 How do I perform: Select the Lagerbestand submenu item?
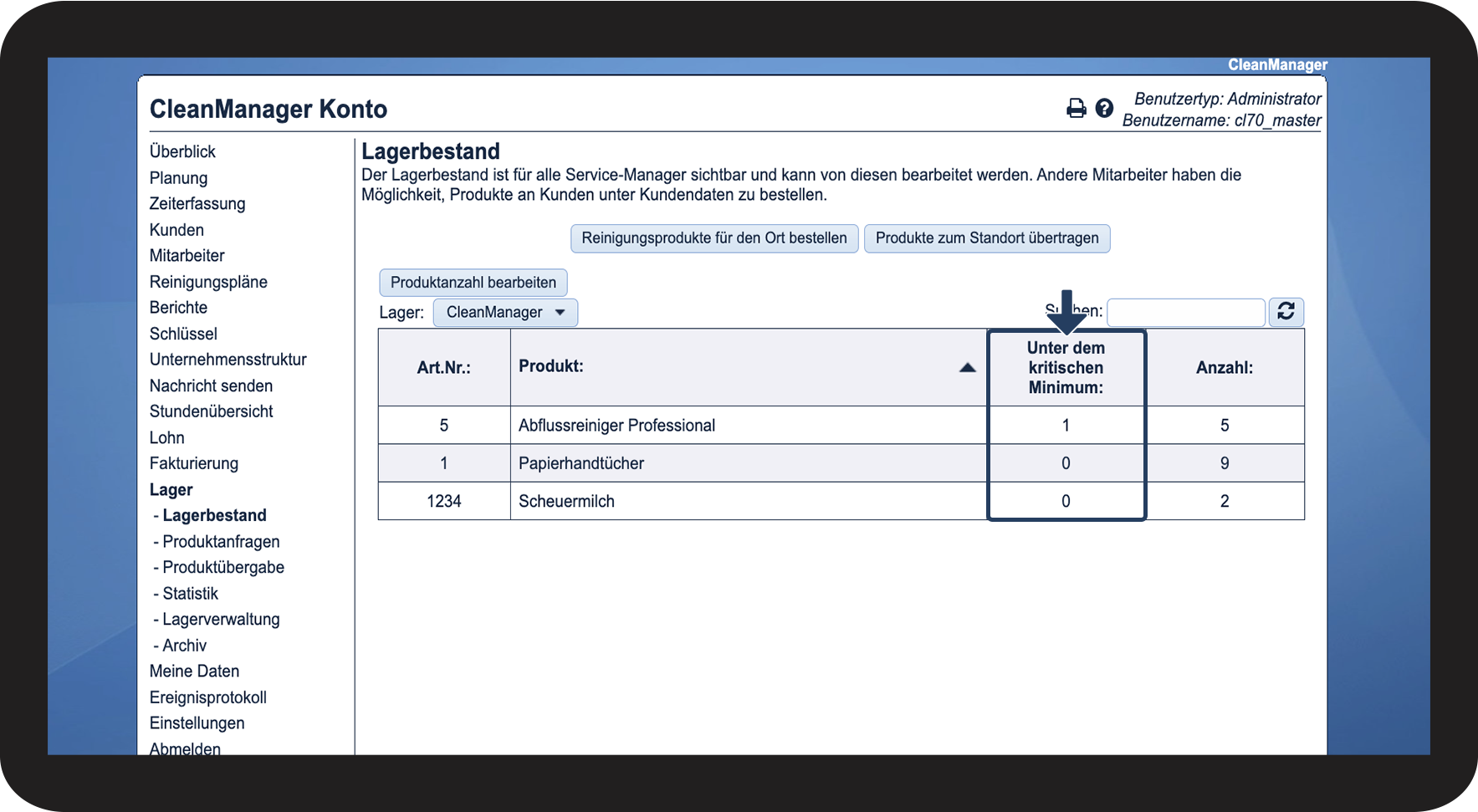tap(215, 515)
